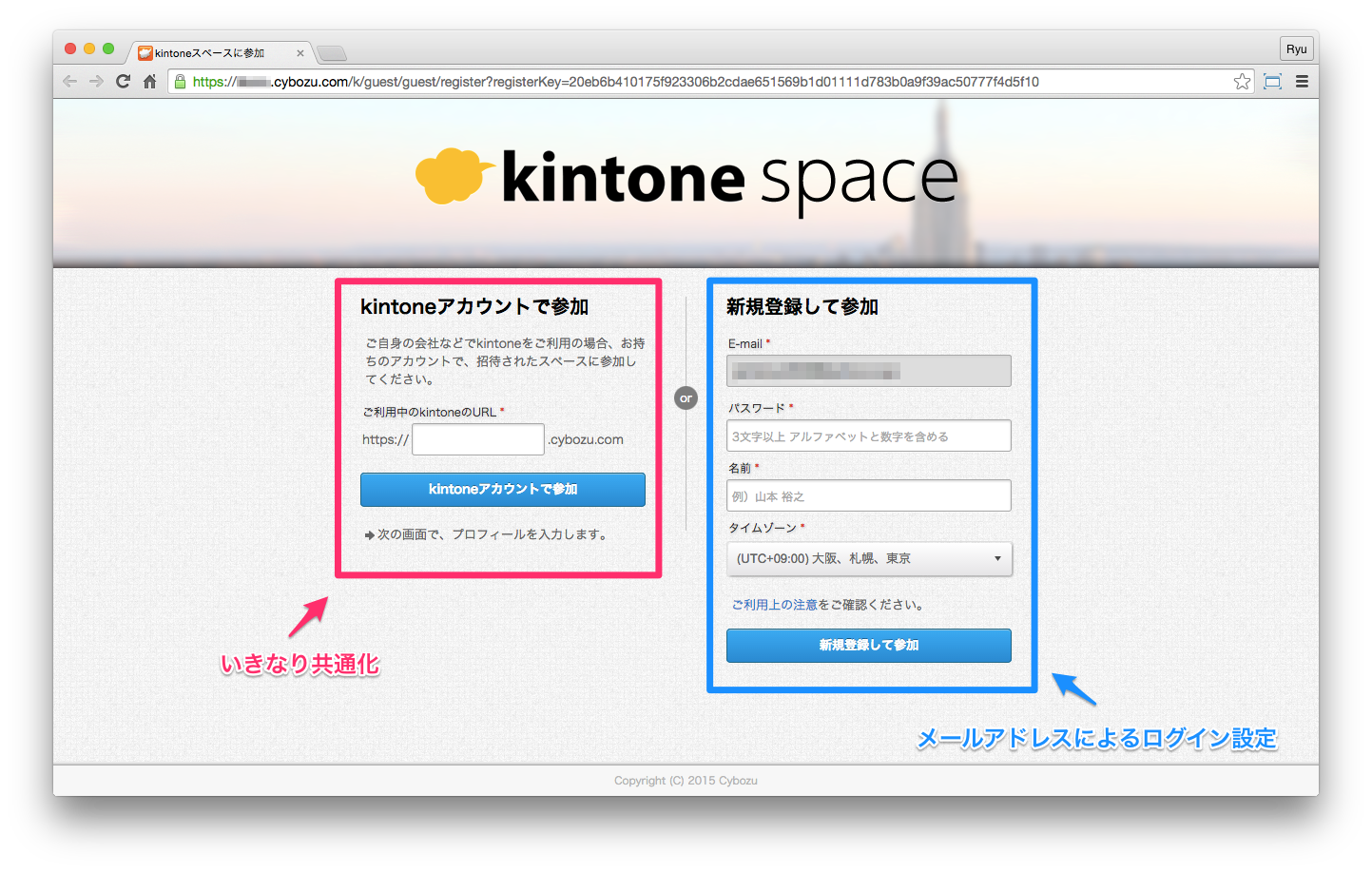The image size is (1372, 872).
Task: Click the 新規登録して参加 button
Action: [x=869, y=645]
